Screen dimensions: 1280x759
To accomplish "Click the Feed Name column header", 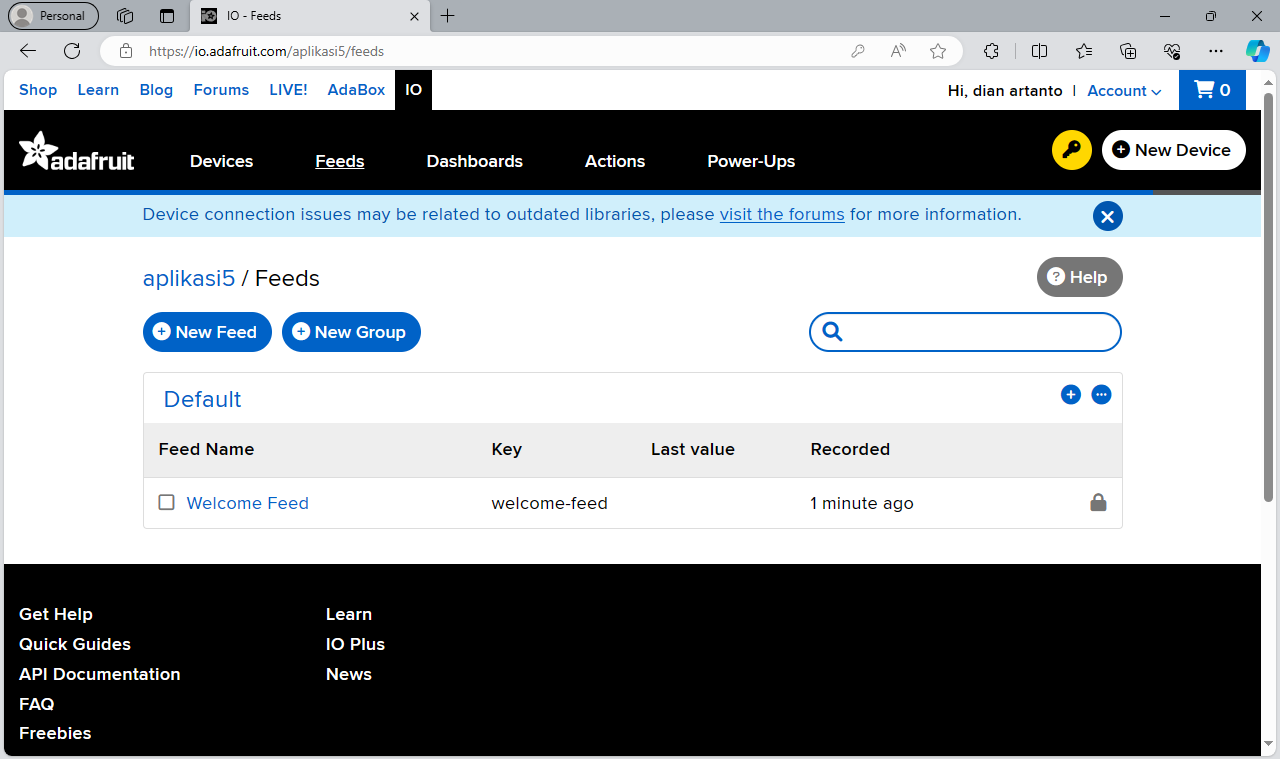I will (x=206, y=449).
